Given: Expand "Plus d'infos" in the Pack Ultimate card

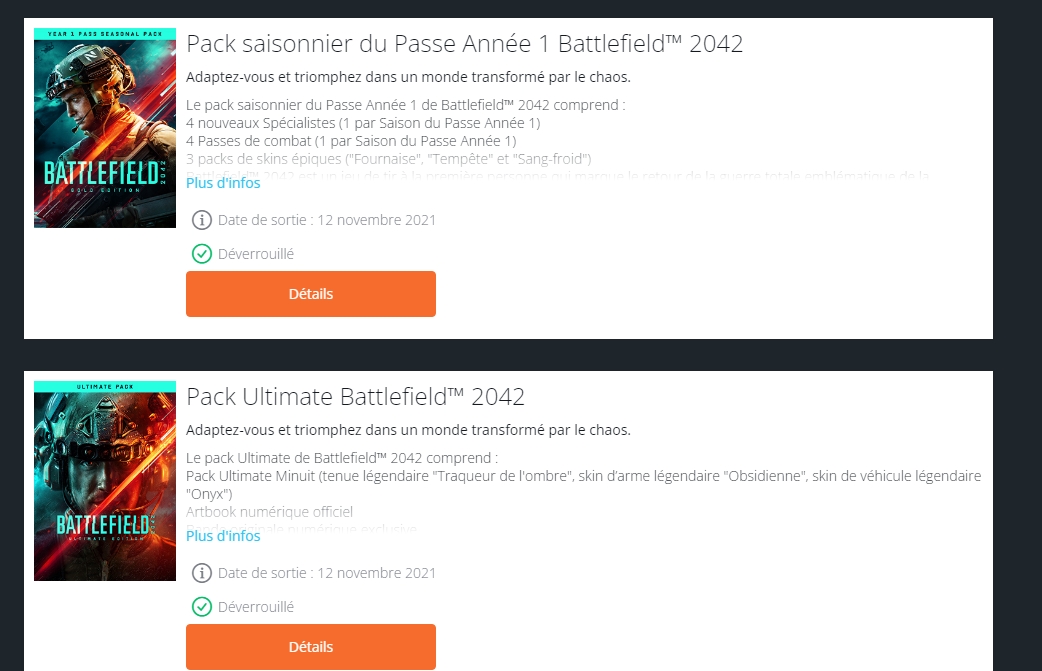Looking at the screenshot, I should point(223,536).
